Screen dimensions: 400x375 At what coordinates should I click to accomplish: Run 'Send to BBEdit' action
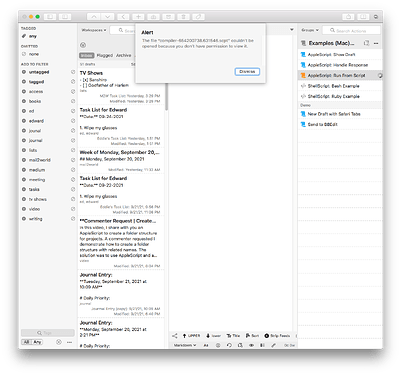340,124
